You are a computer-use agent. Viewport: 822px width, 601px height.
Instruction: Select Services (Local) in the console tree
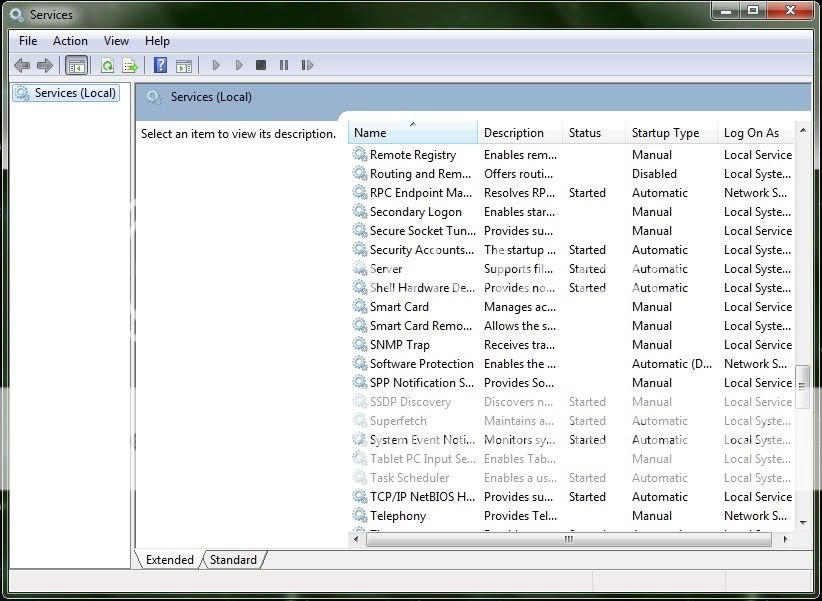(x=75, y=93)
